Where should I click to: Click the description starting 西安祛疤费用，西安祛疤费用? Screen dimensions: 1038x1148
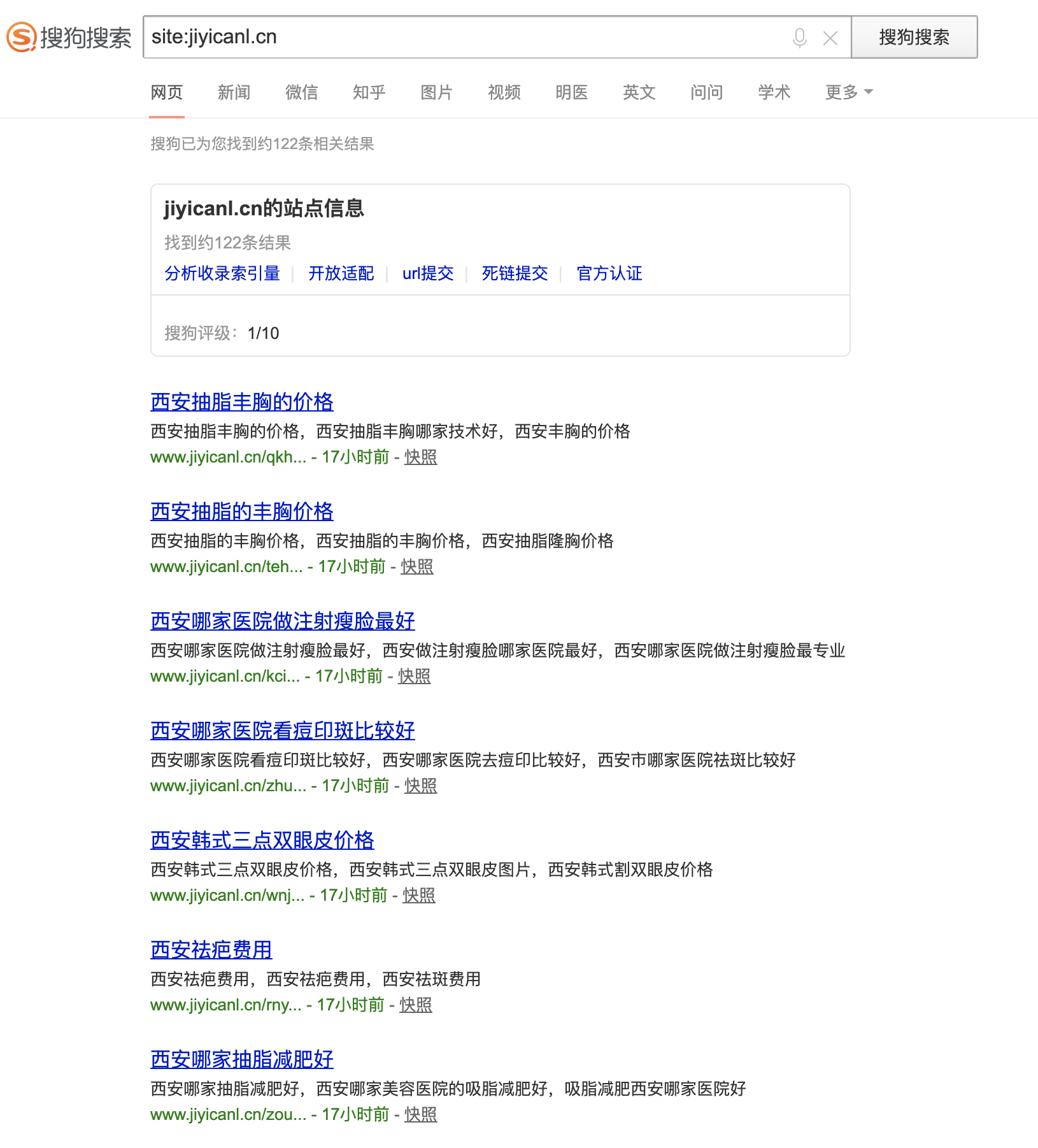316,979
